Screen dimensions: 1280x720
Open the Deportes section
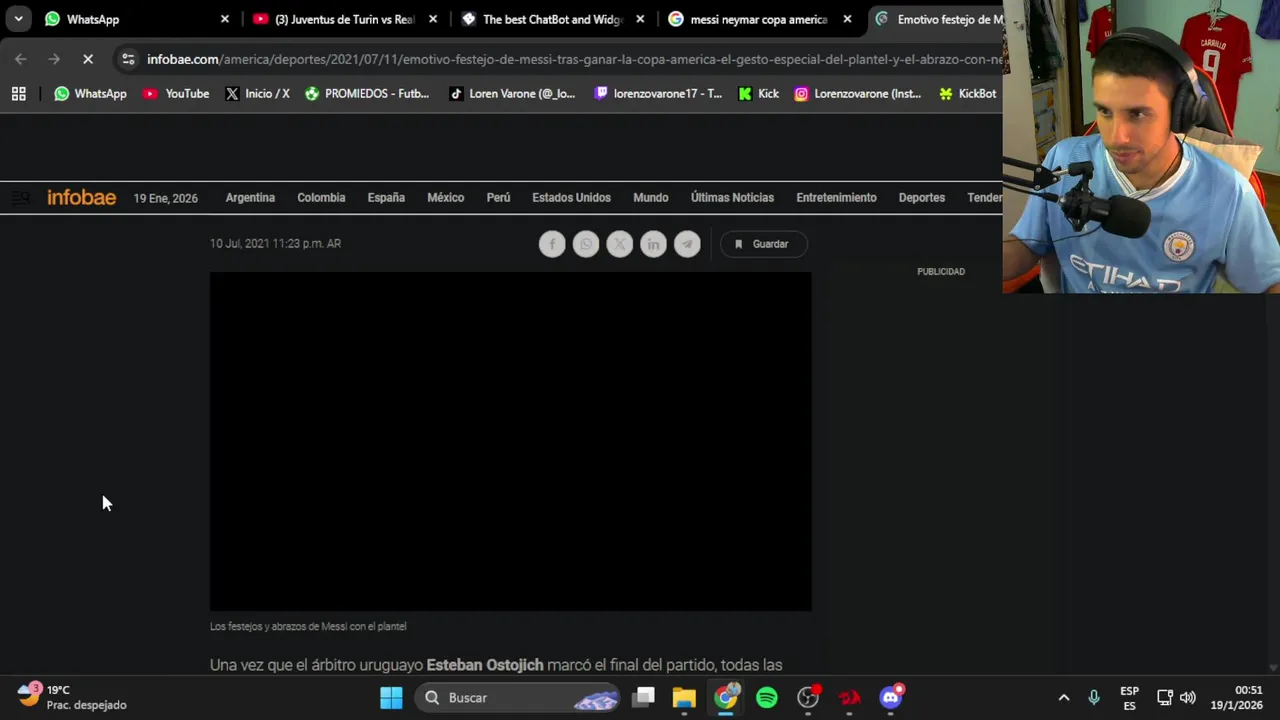(922, 197)
